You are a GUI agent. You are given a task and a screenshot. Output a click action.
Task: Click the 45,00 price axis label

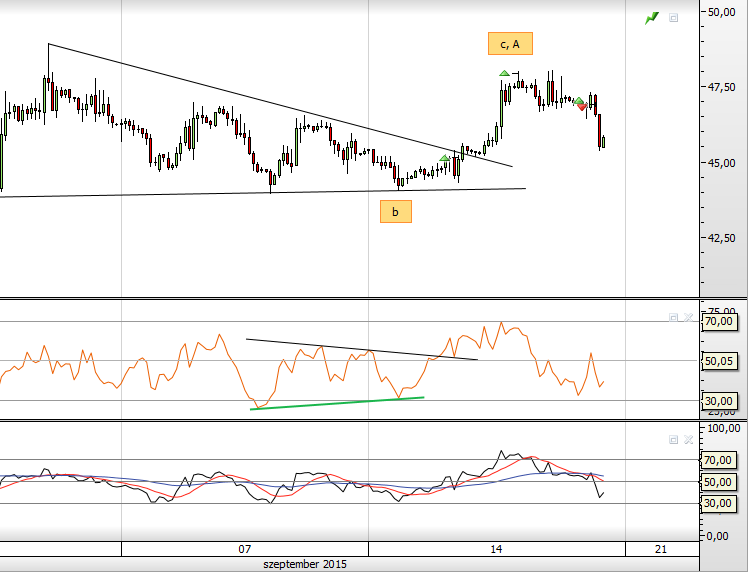[721, 163]
